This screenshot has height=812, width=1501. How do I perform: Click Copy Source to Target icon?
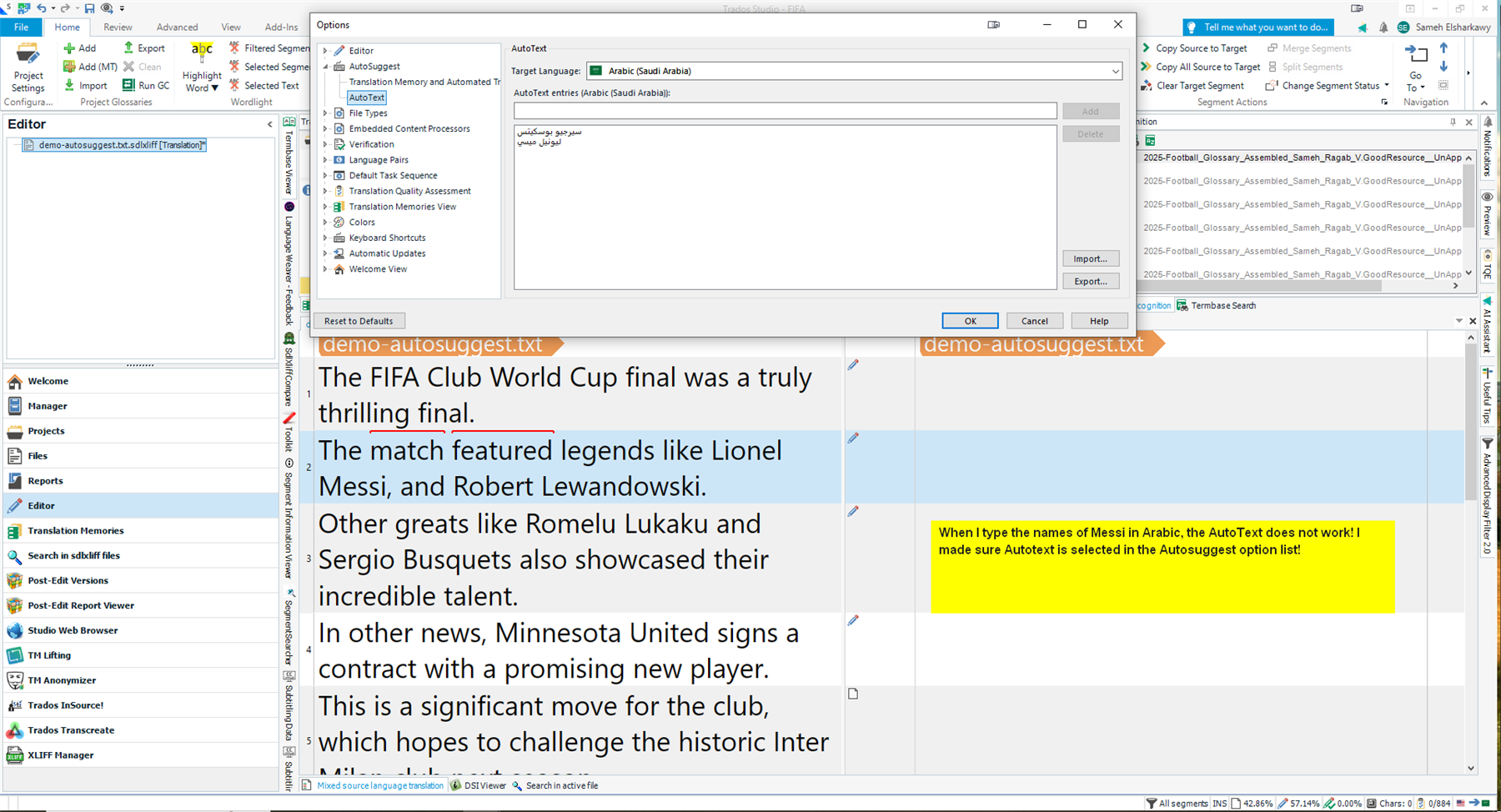point(1147,48)
